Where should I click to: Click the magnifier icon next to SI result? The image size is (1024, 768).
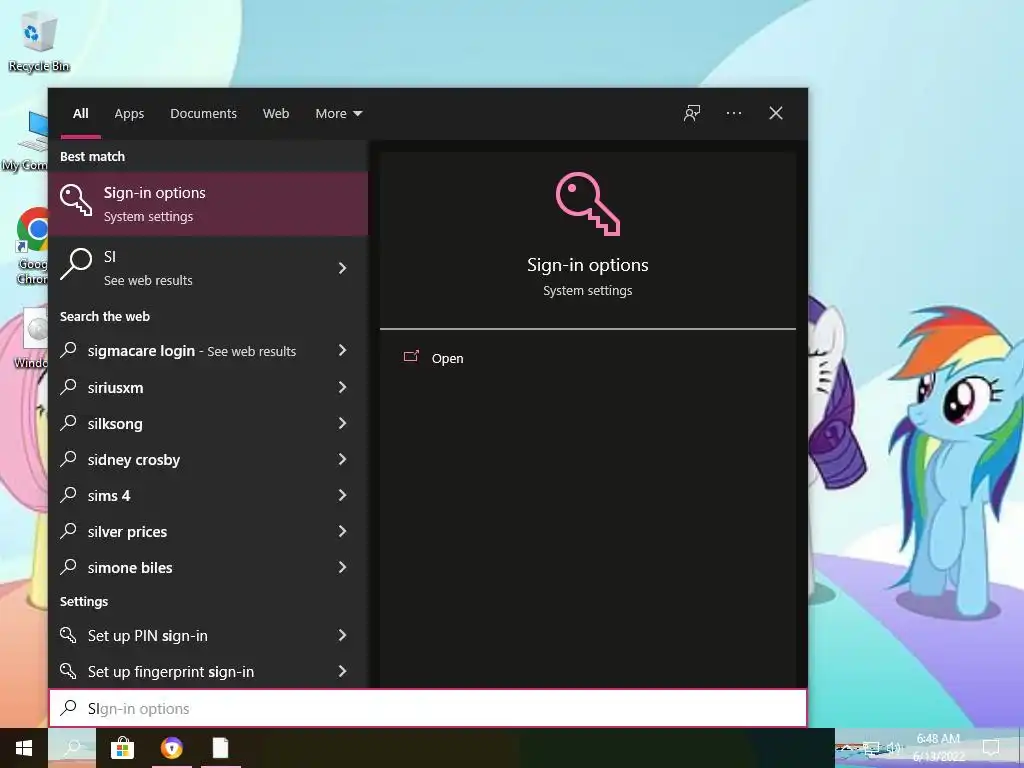[x=76, y=264]
